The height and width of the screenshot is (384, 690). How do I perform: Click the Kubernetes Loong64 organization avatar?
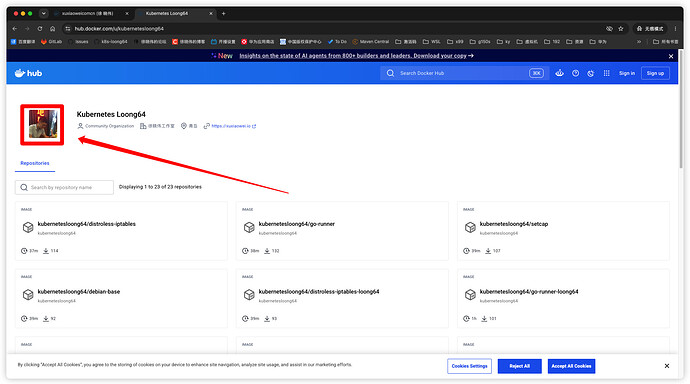tap(42, 124)
